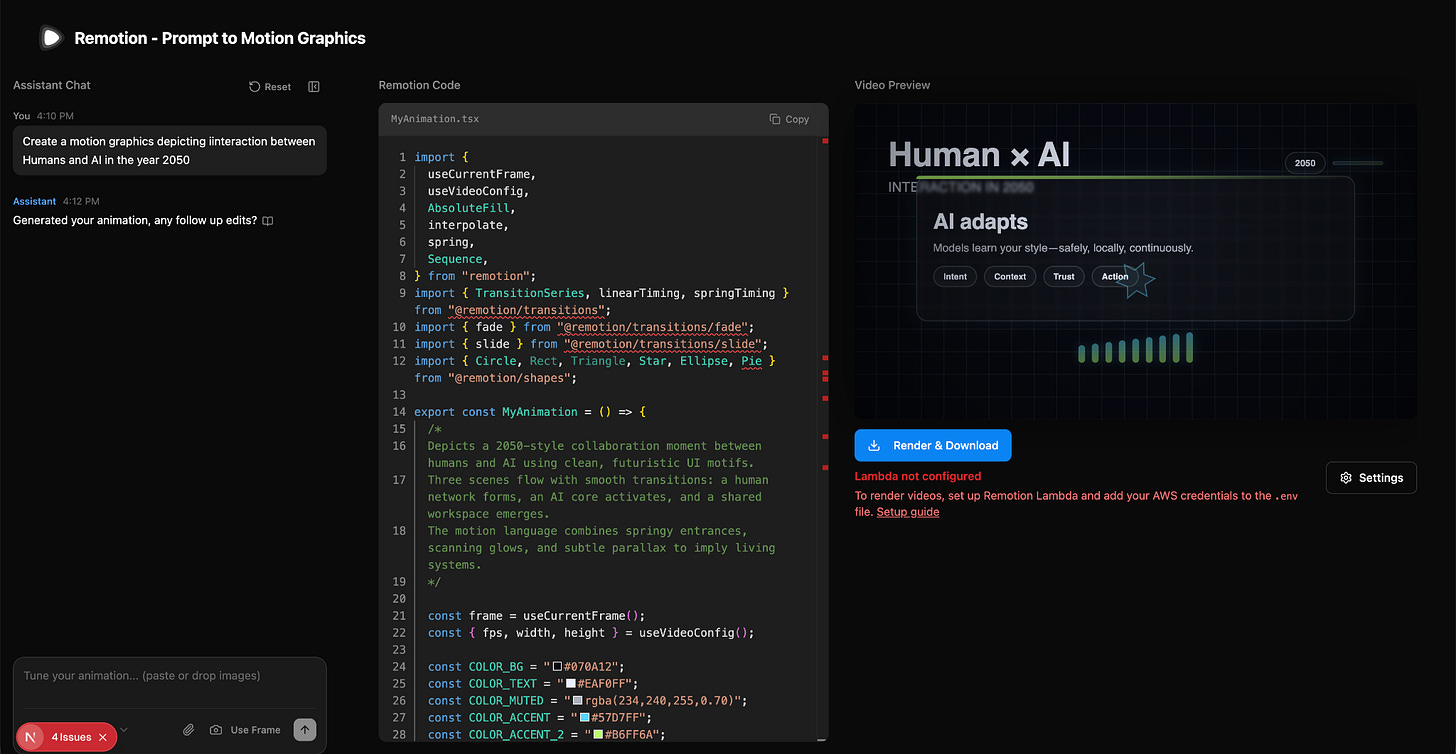The height and width of the screenshot is (754, 1456).
Task: Open the model dropdown chevron in chat input
Action: (x=124, y=730)
